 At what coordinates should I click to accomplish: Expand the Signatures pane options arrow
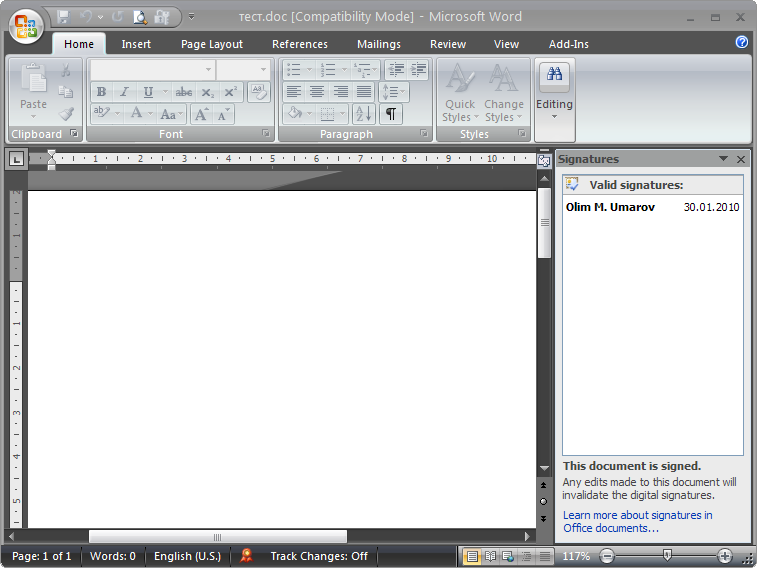pos(723,159)
